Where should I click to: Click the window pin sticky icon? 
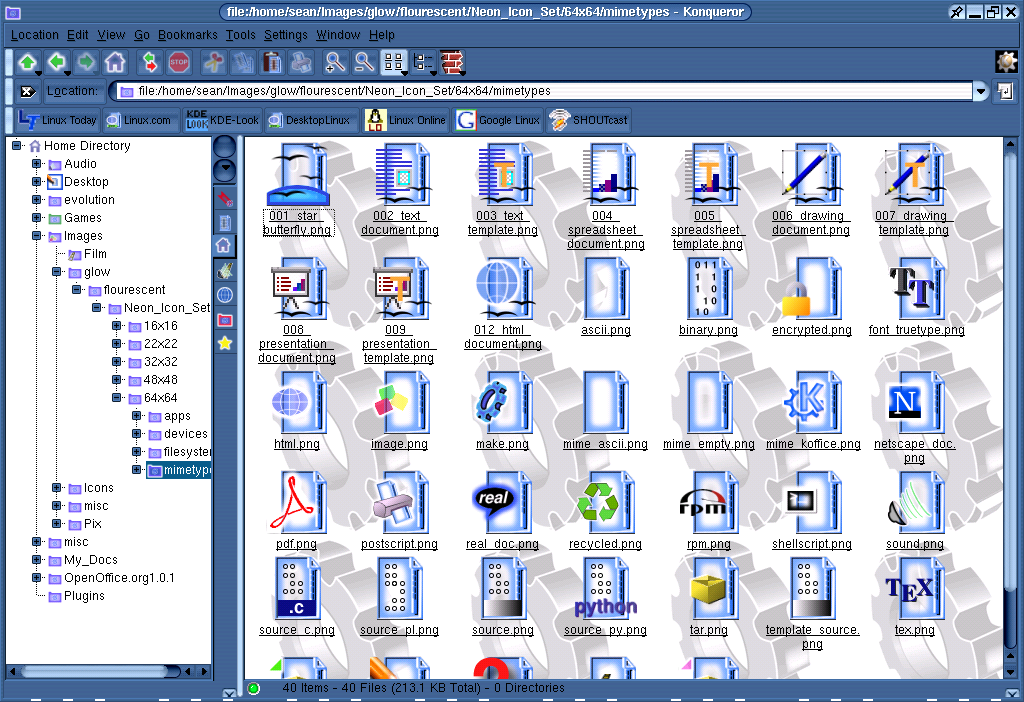coord(956,12)
